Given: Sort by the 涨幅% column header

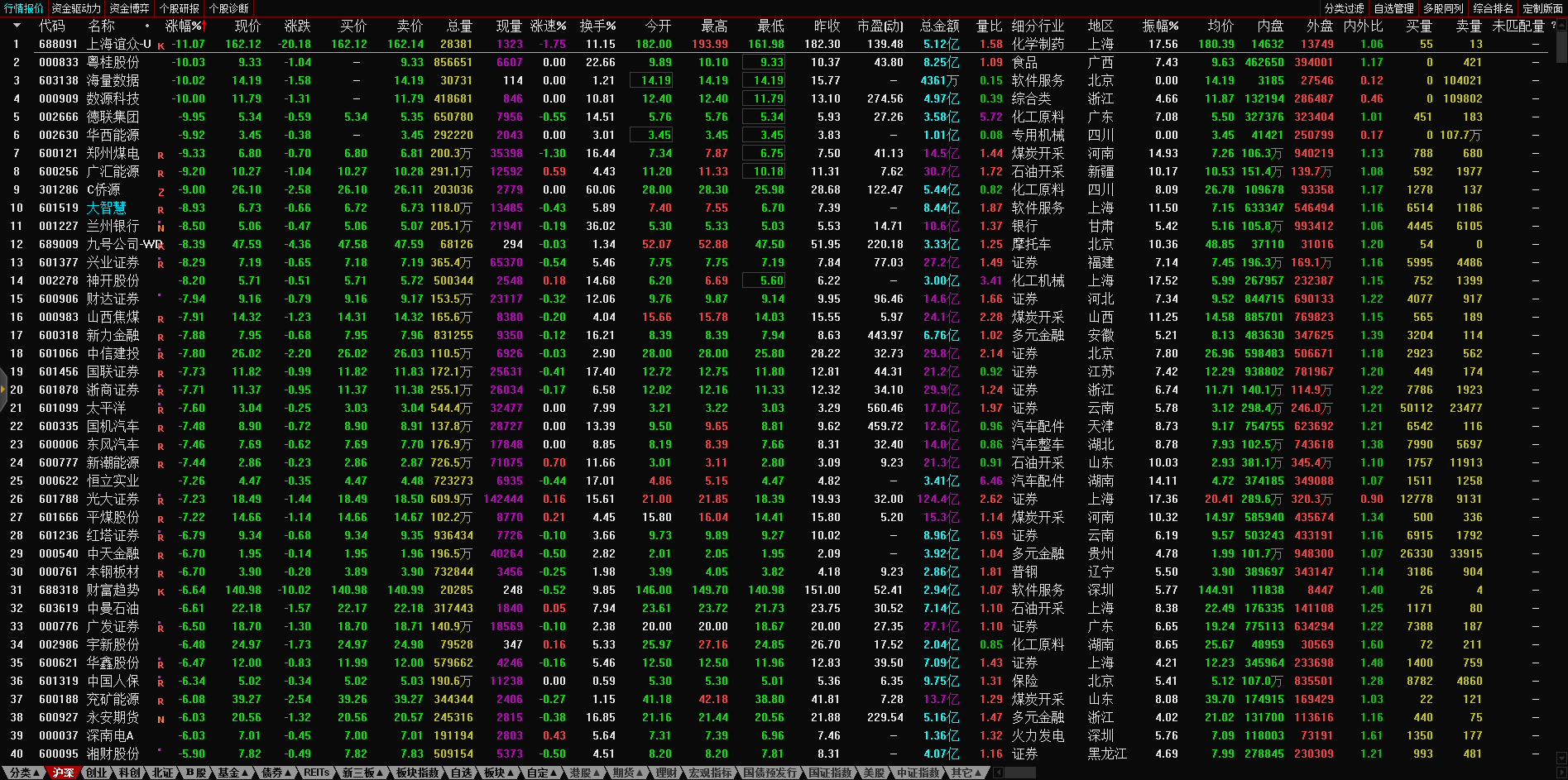Looking at the screenshot, I should (x=184, y=26).
